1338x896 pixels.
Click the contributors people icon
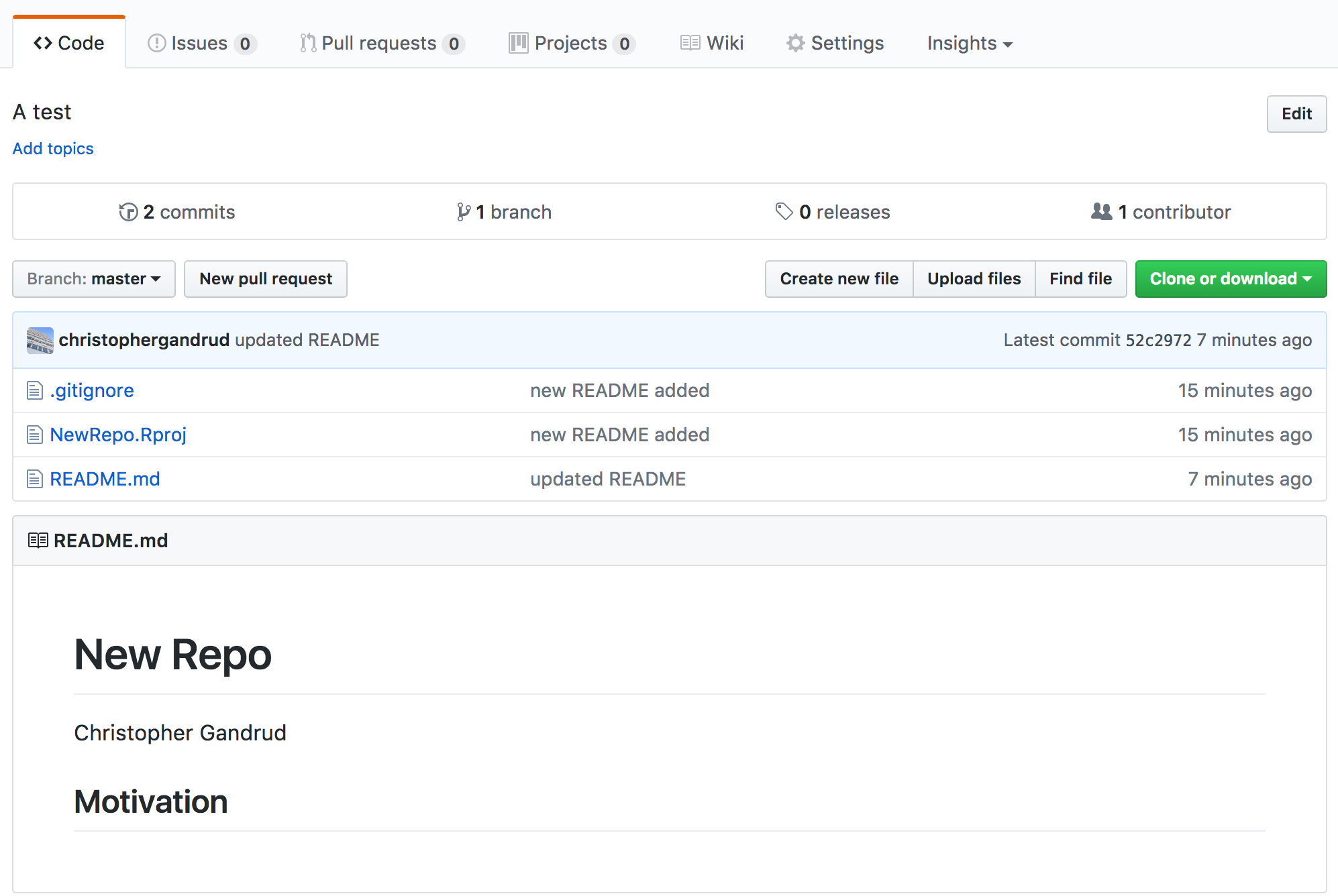coord(1101,212)
